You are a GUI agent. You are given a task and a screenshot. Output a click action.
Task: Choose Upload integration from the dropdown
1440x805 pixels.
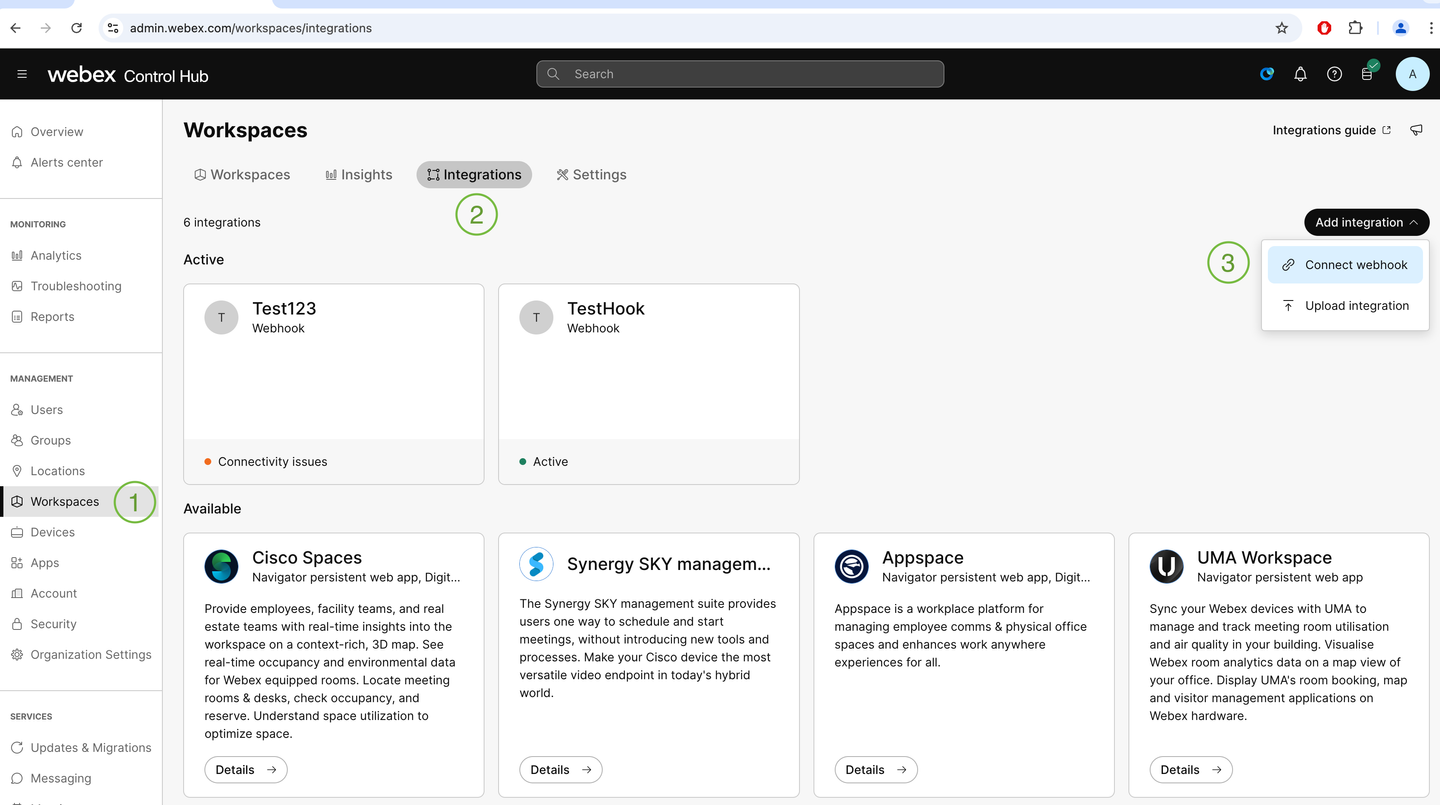click(x=1345, y=306)
